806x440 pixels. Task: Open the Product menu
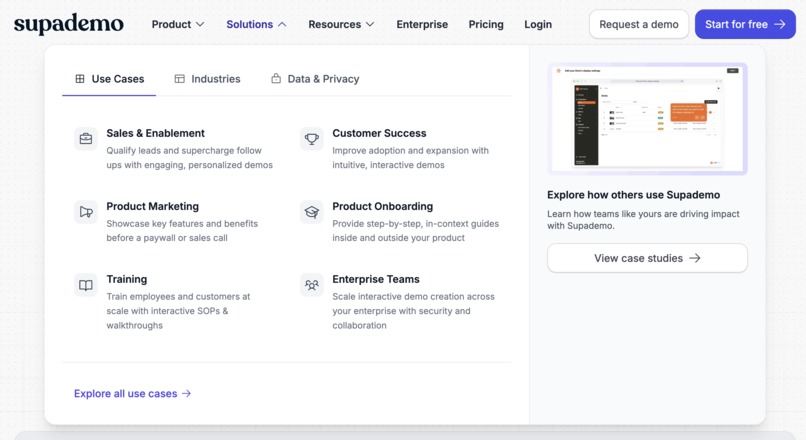177,24
